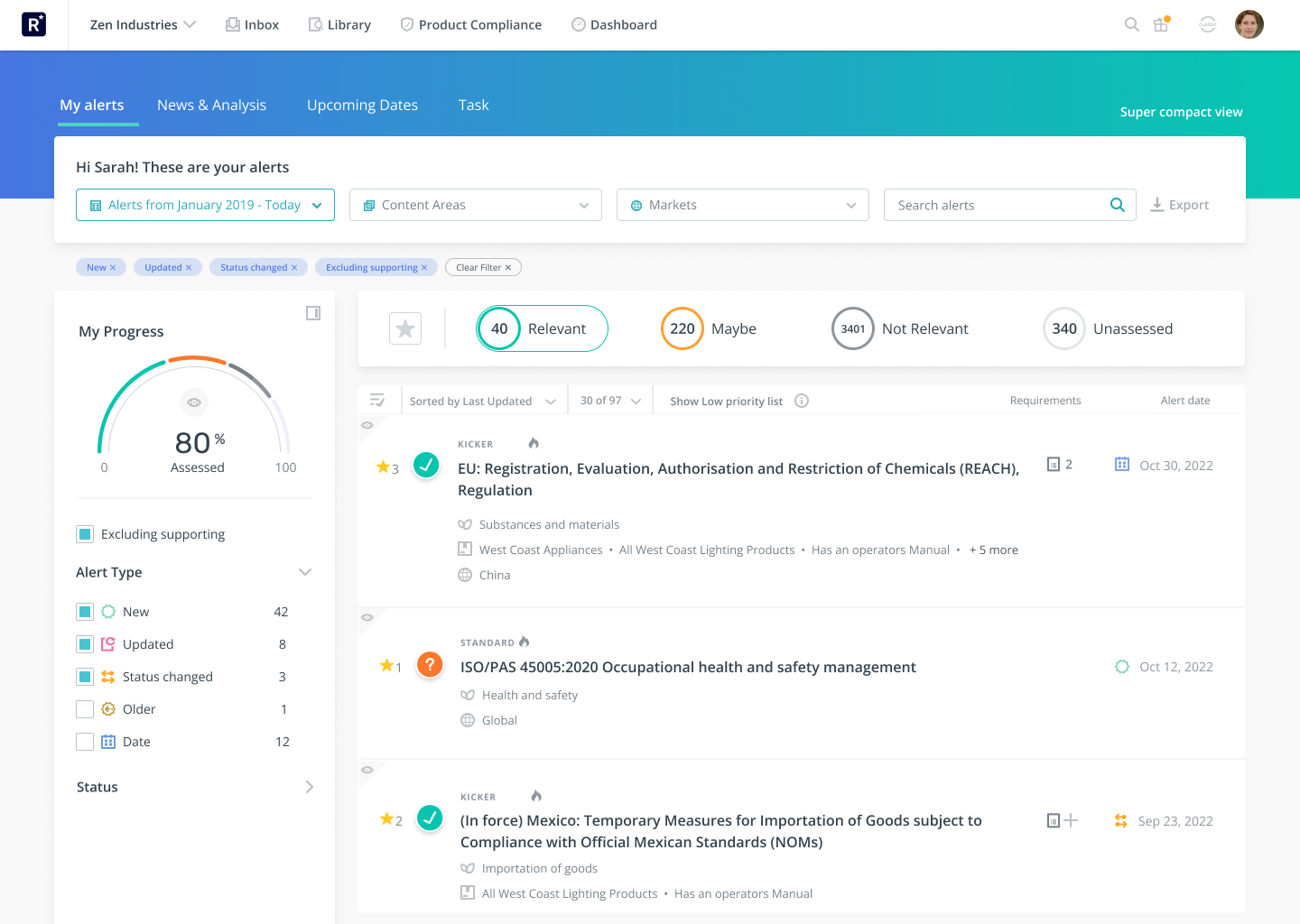
Task: Select the 3401 Not Relevant filter
Action: click(x=900, y=328)
